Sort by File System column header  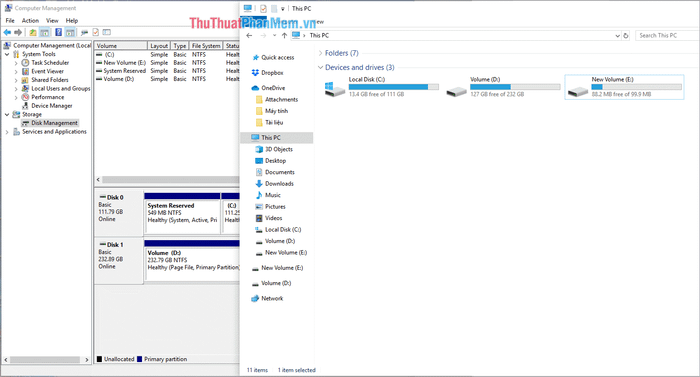pos(206,46)
